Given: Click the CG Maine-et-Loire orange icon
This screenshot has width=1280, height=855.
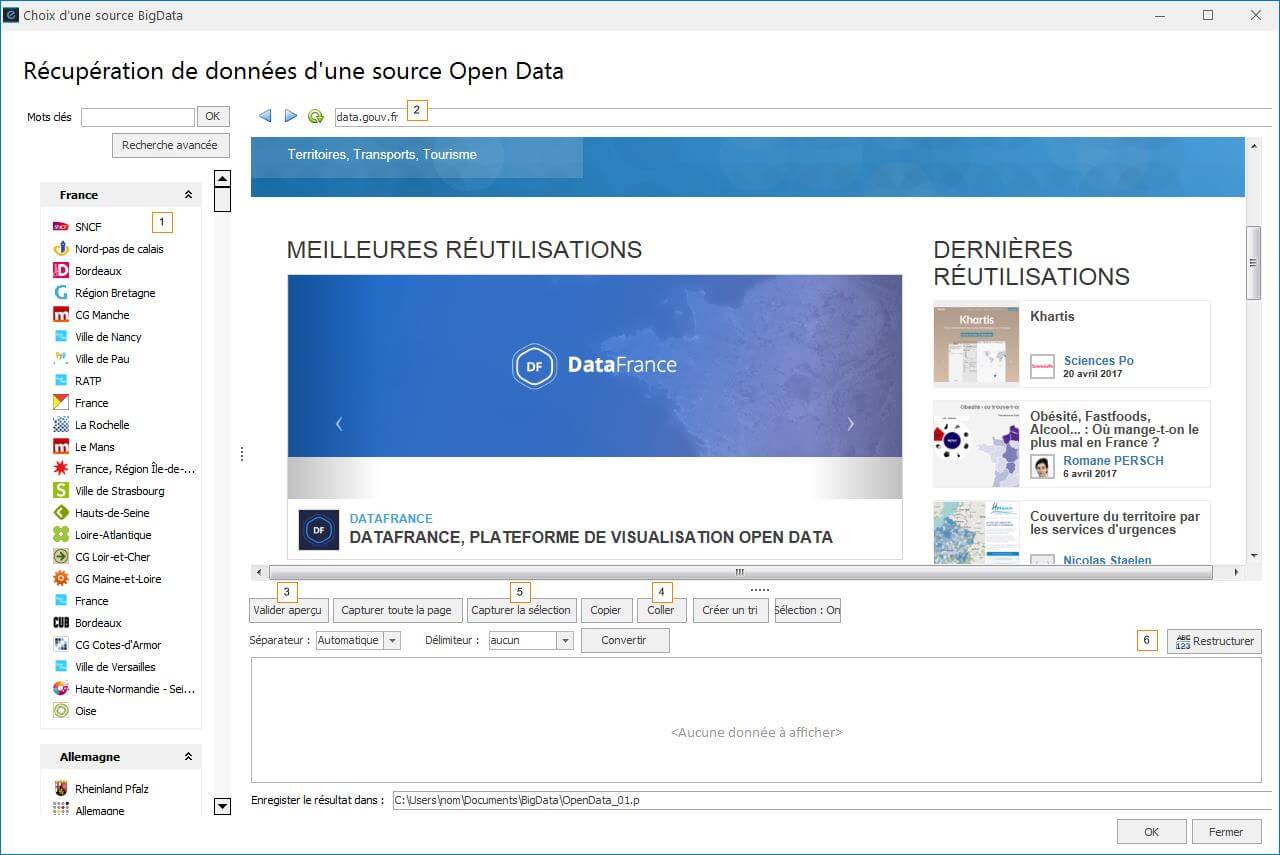Looking at the screenshot, I should (61, 579).
